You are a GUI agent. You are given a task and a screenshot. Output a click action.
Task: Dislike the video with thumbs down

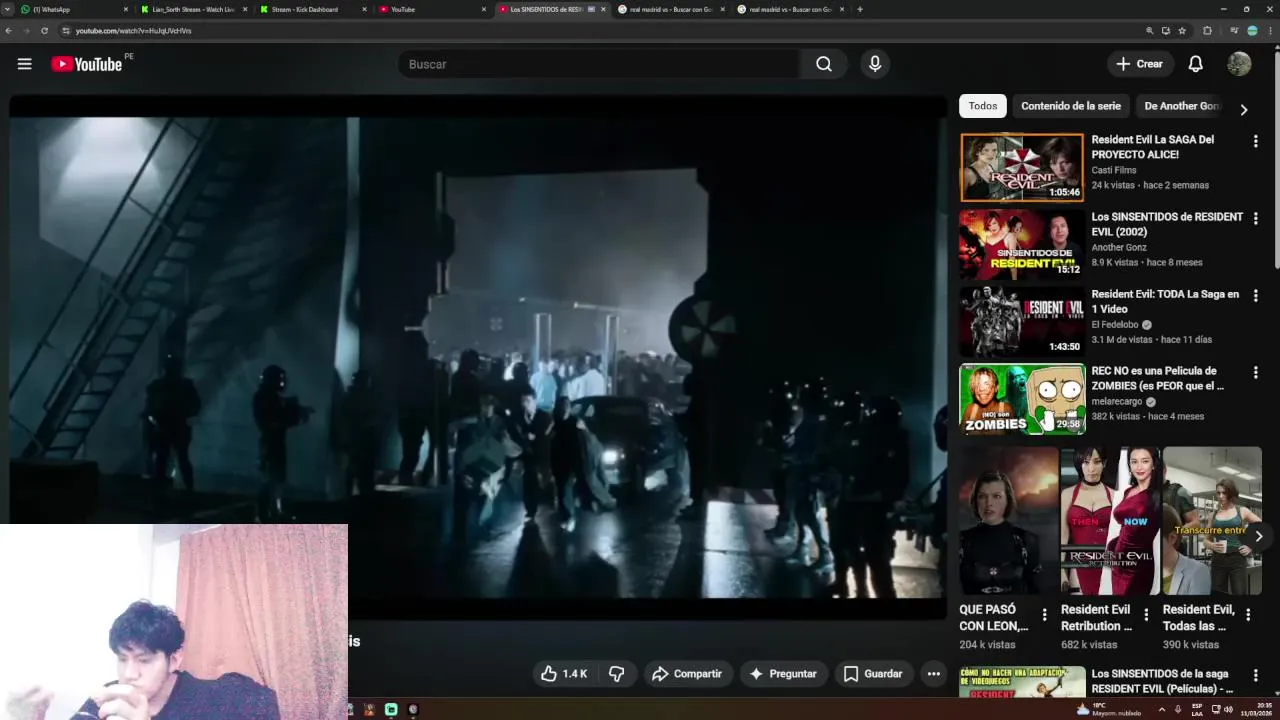(x=616, y=674)
